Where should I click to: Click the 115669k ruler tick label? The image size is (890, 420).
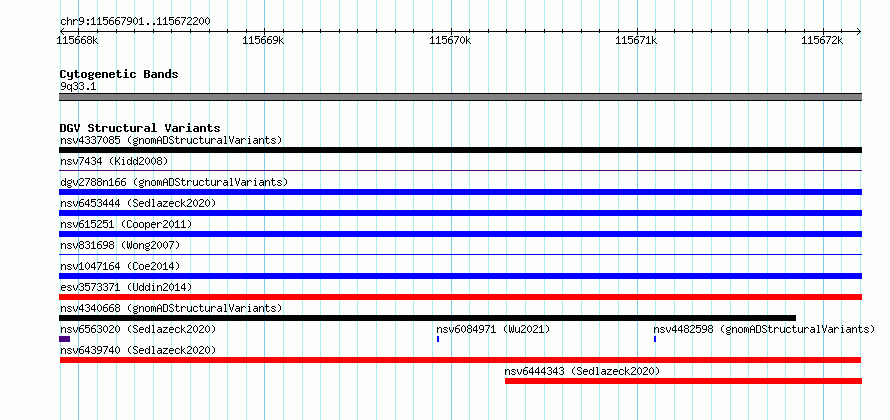[x=263, y=40]
